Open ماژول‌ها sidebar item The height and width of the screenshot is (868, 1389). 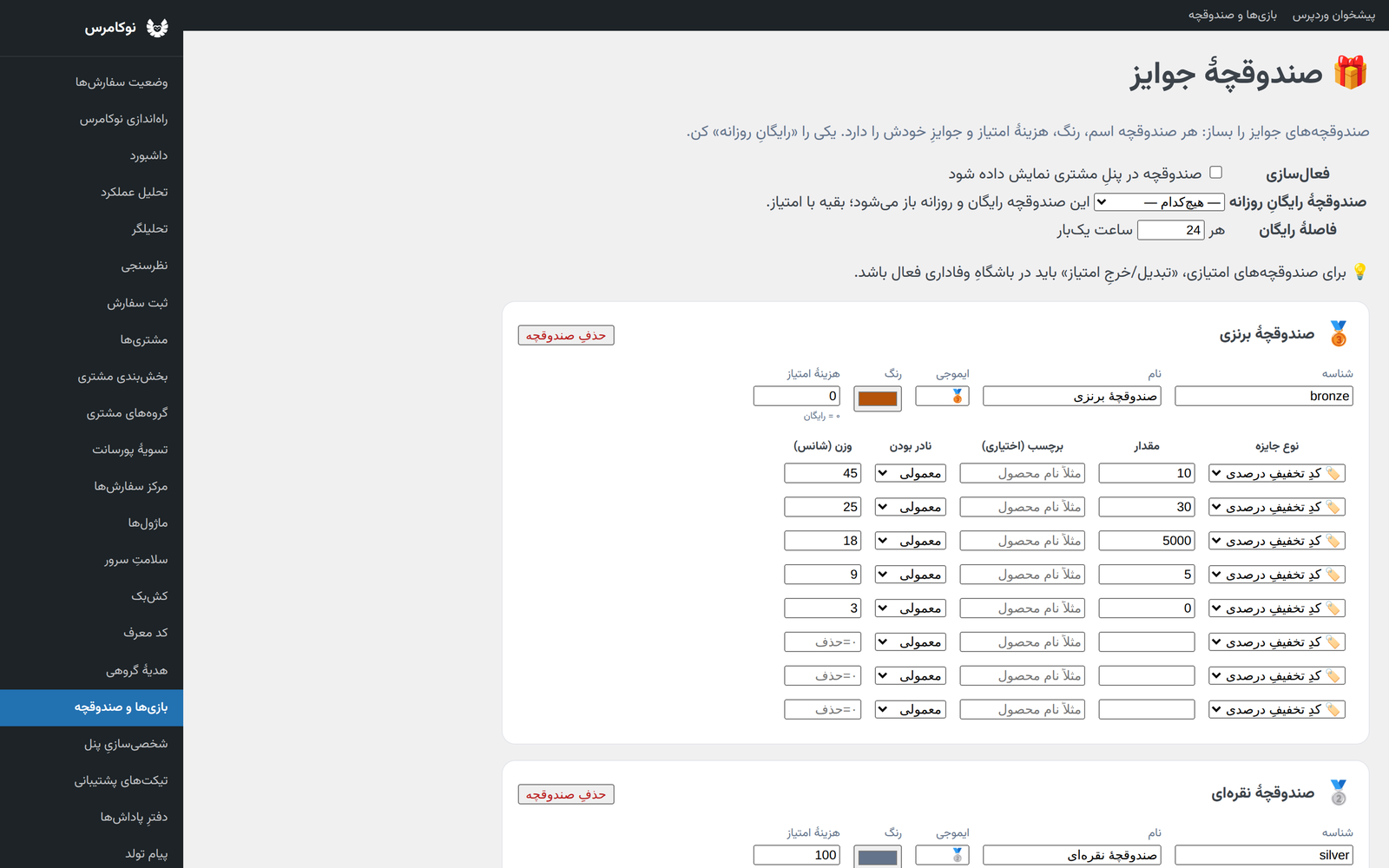91,523
